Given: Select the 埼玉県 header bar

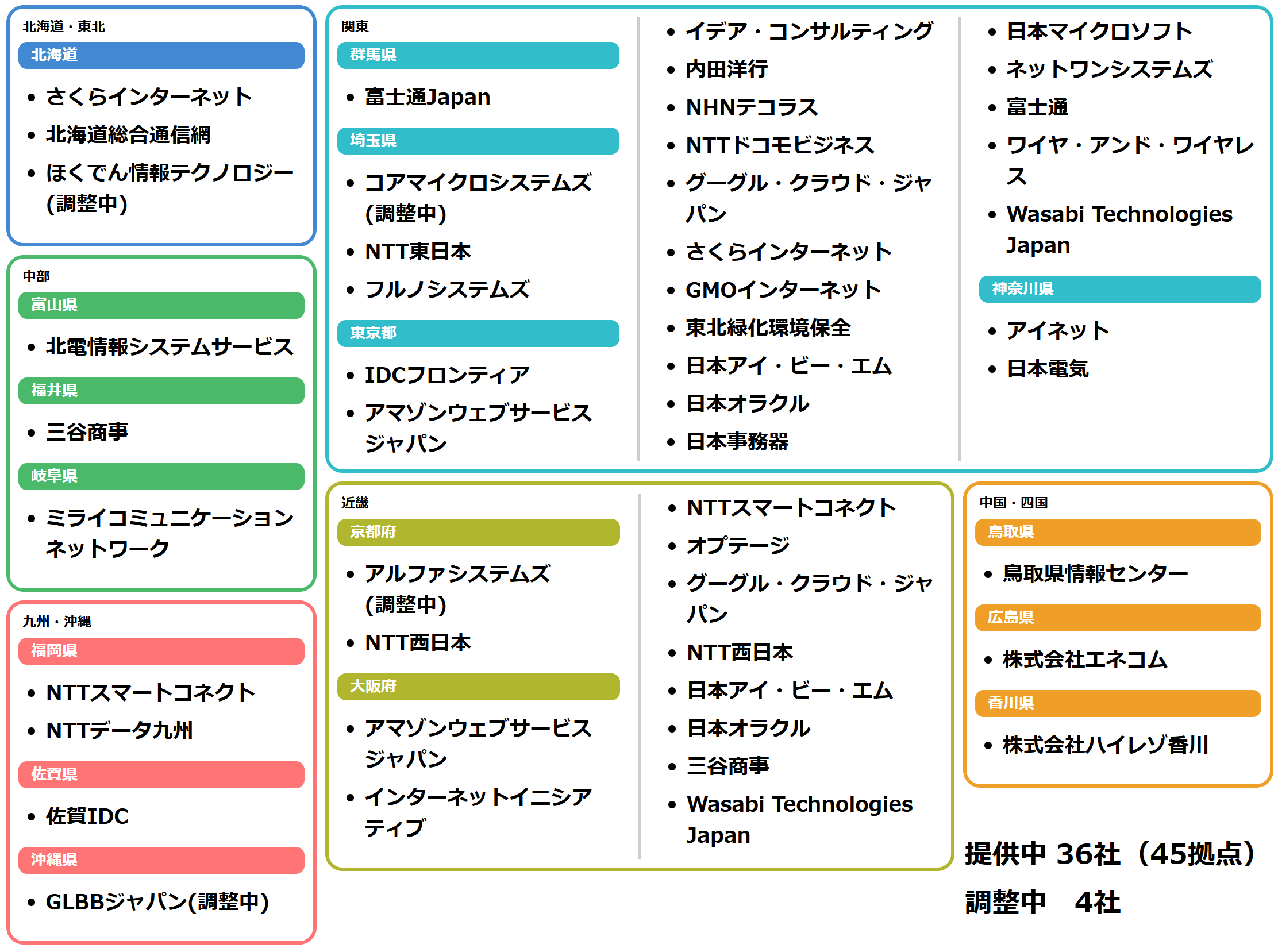Looking at the screenshot, I should 478,141.
